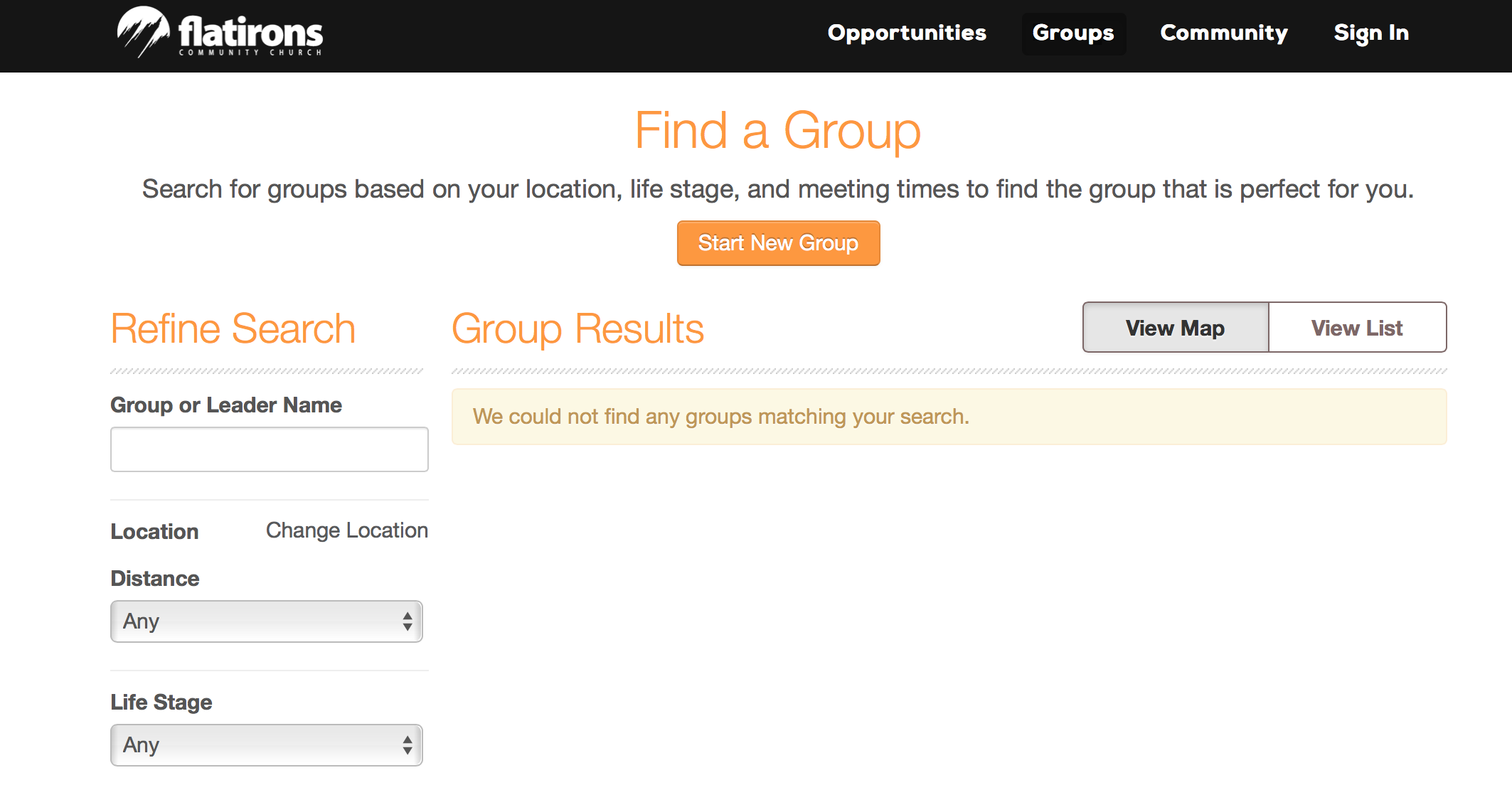Click the Distance label
This screenshot has height=785, width=1512.
point(155,579)
